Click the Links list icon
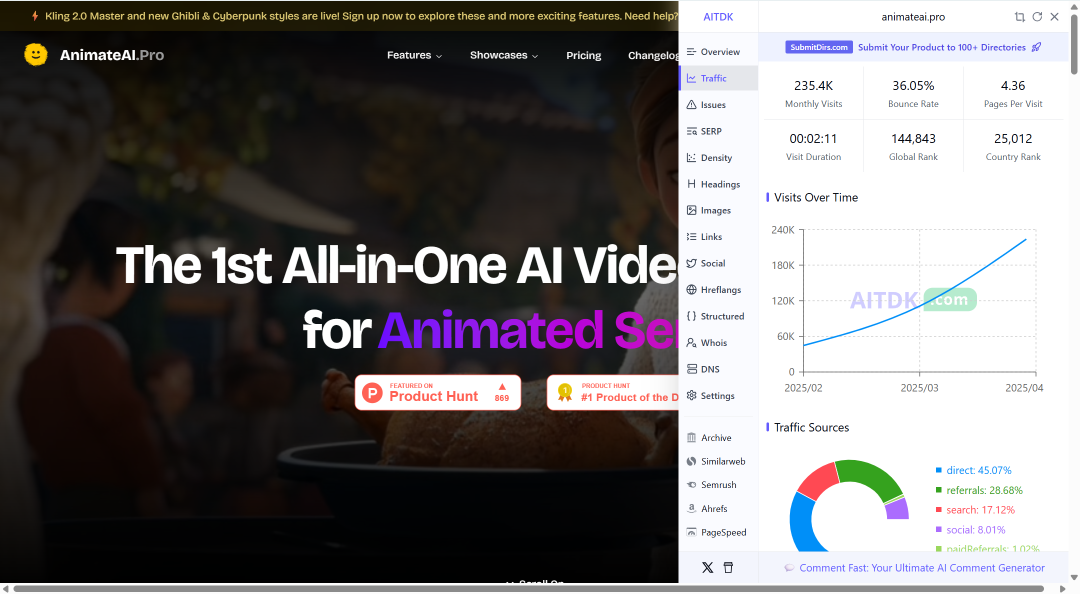1080x594 pixels. click(x=692, y=236)
